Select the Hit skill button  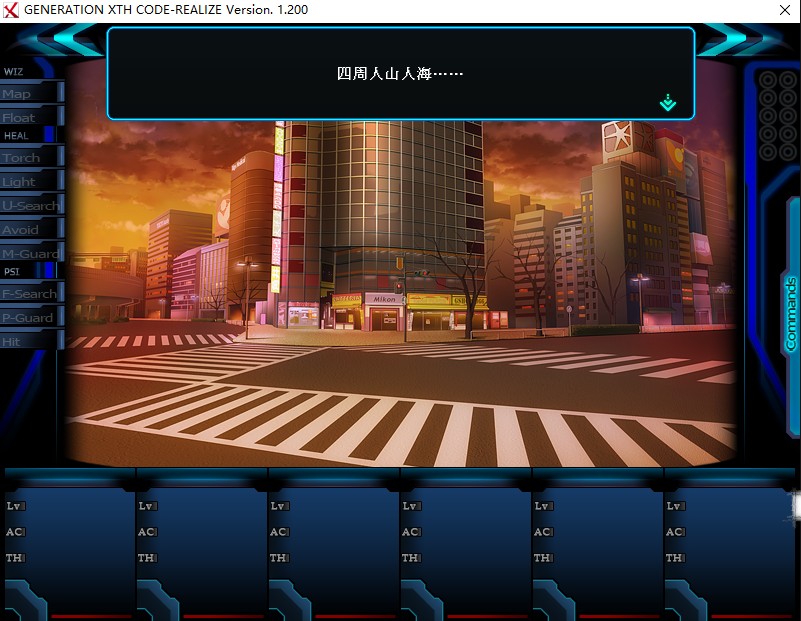click(x=30, y=341)
